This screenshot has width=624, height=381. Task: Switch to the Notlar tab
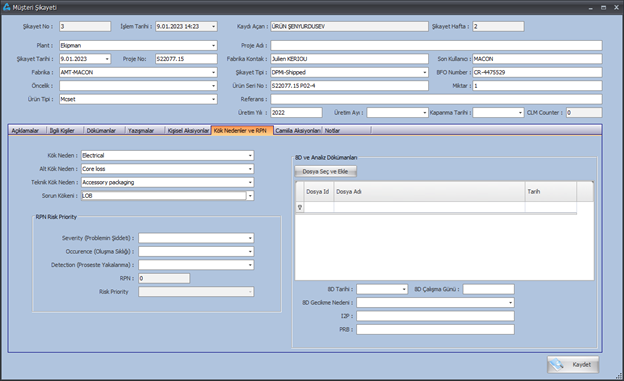tap(332, 131)
